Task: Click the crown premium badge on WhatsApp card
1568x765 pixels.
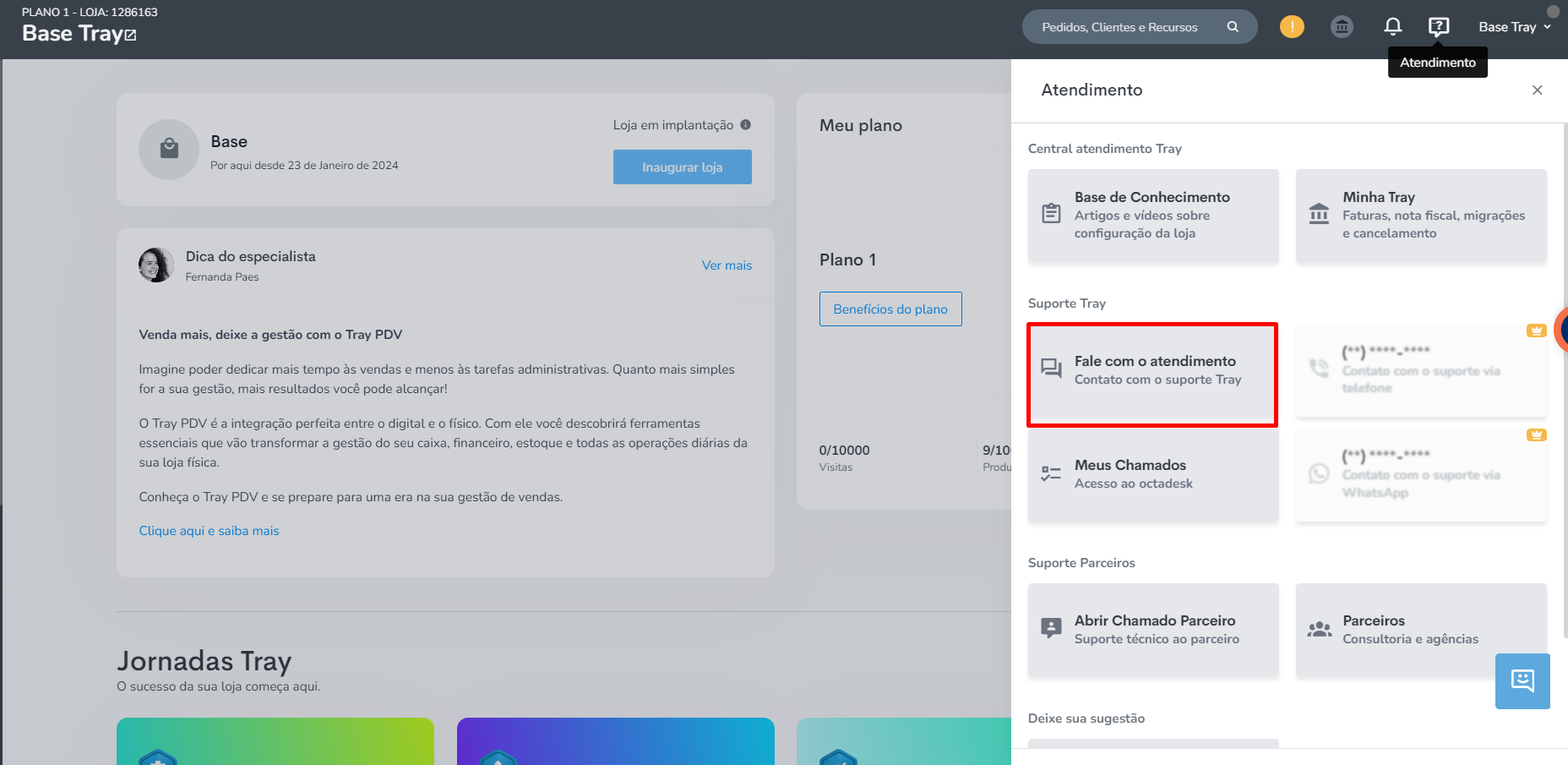Action: click(x=1536, y=434)
